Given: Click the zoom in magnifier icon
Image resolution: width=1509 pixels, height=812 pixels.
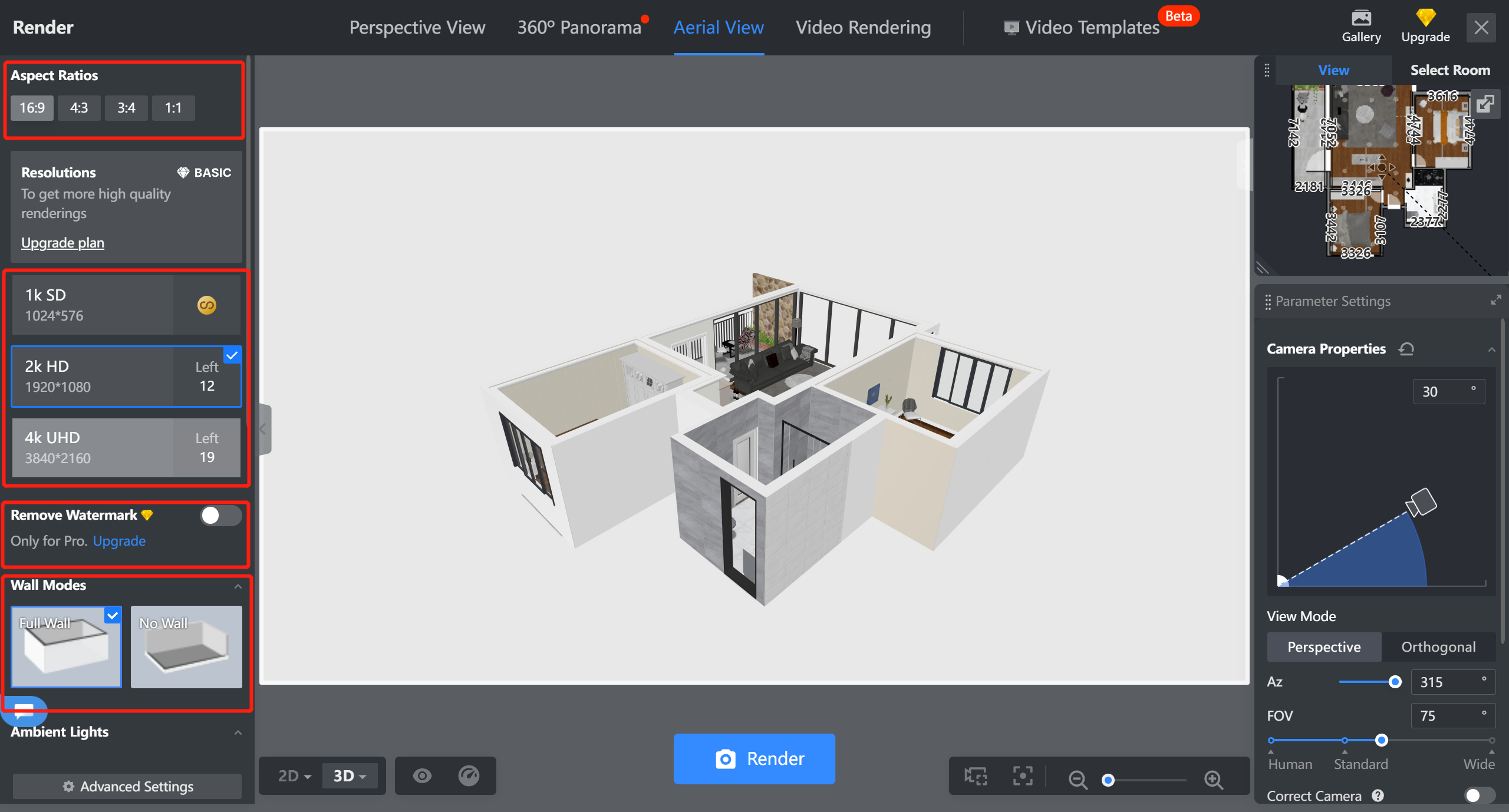Looking at the screenshot, I should click(1213, 780).
